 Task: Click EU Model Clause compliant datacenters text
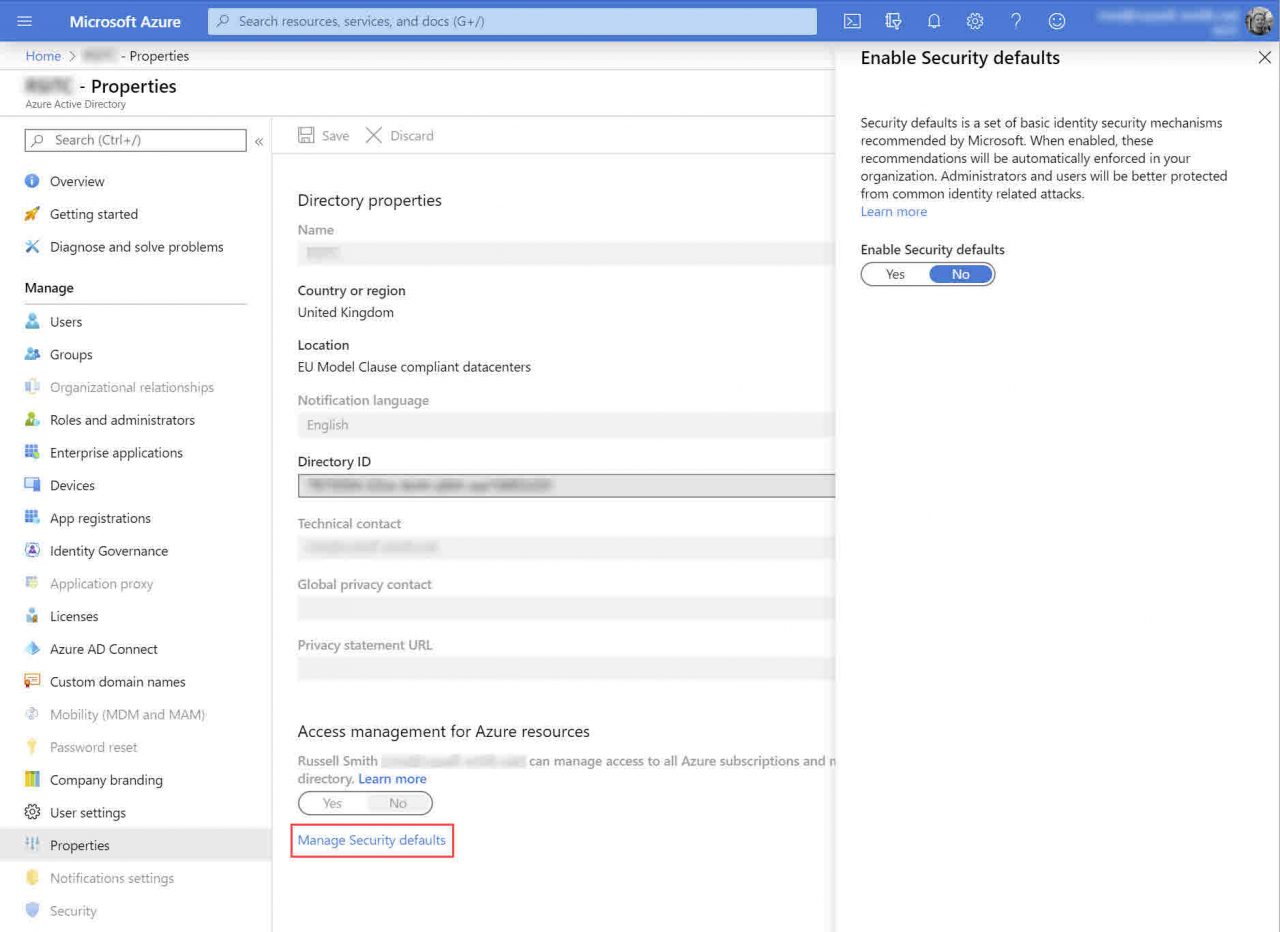pyautogui.click(x=414, y=367)
